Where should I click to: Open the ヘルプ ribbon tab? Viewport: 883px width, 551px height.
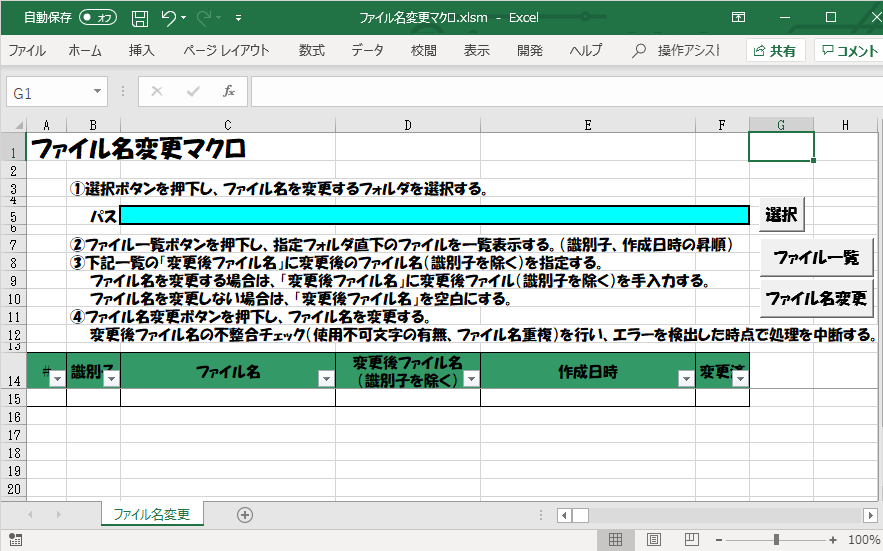586,51
